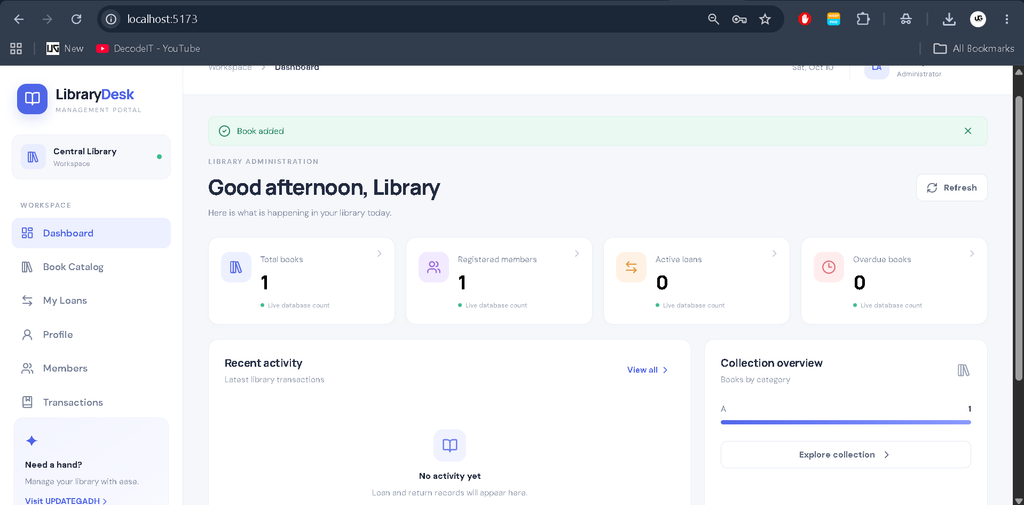Viewport: 1024px width, 505px height.
Task: Open the browser apps grid icon
Action: (16, 48)
